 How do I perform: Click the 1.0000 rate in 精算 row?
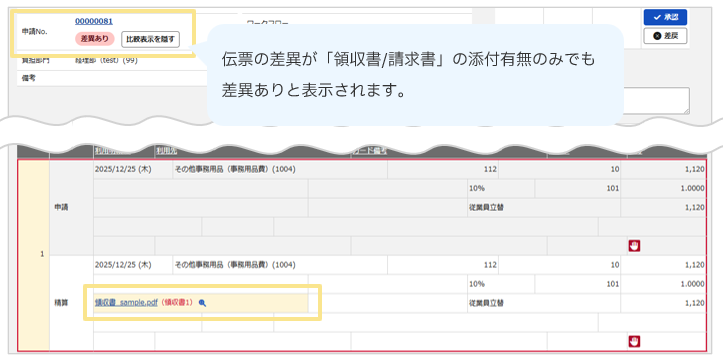click(692, 284)
